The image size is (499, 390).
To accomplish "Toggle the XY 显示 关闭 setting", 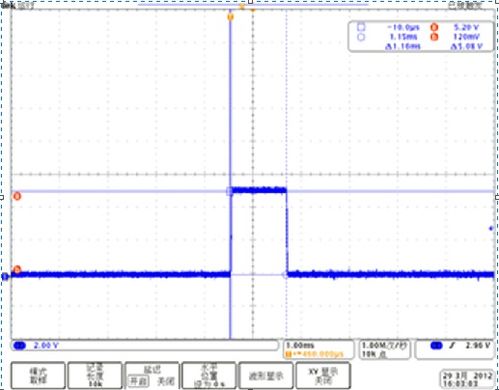I will click(323, 375).
